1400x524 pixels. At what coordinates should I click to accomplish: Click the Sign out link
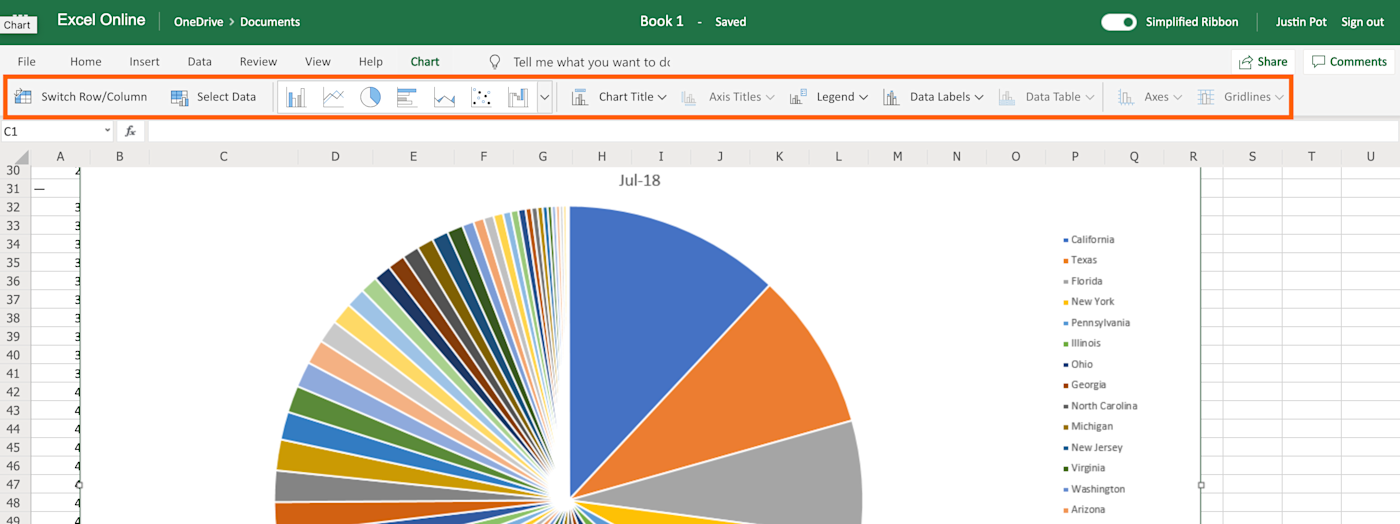[1363, 22]
